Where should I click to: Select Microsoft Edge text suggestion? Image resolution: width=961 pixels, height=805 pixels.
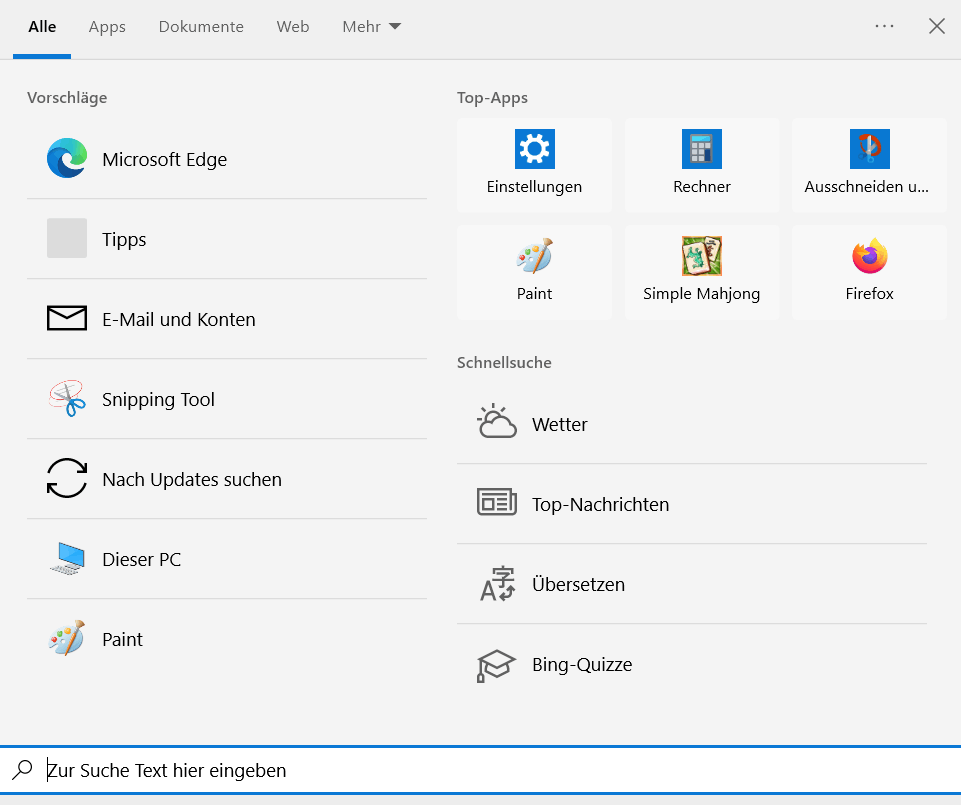pyautogui.click(x=164, y=159)
